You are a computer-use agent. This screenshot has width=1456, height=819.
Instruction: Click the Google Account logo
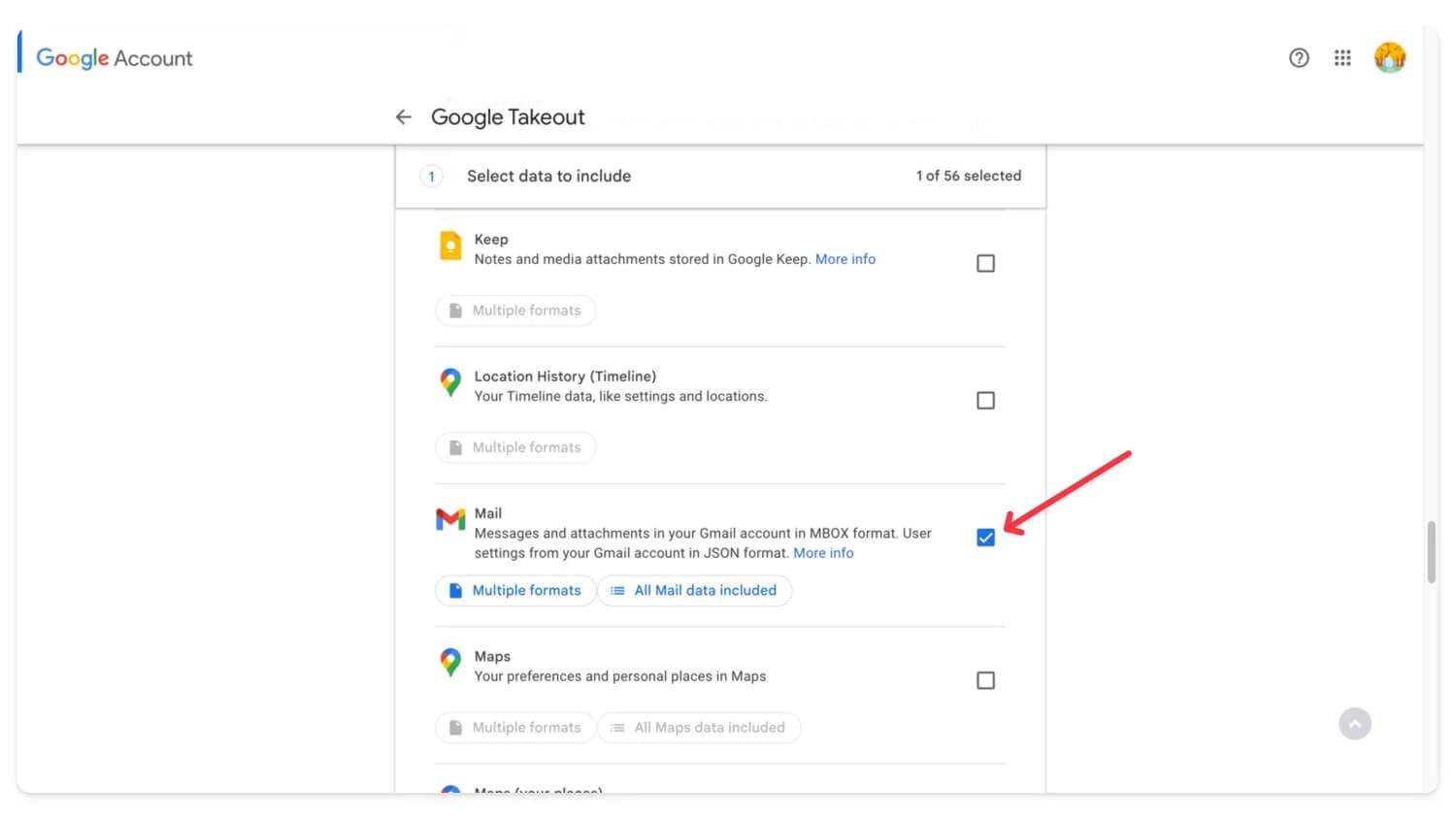[x=115, y=58]
